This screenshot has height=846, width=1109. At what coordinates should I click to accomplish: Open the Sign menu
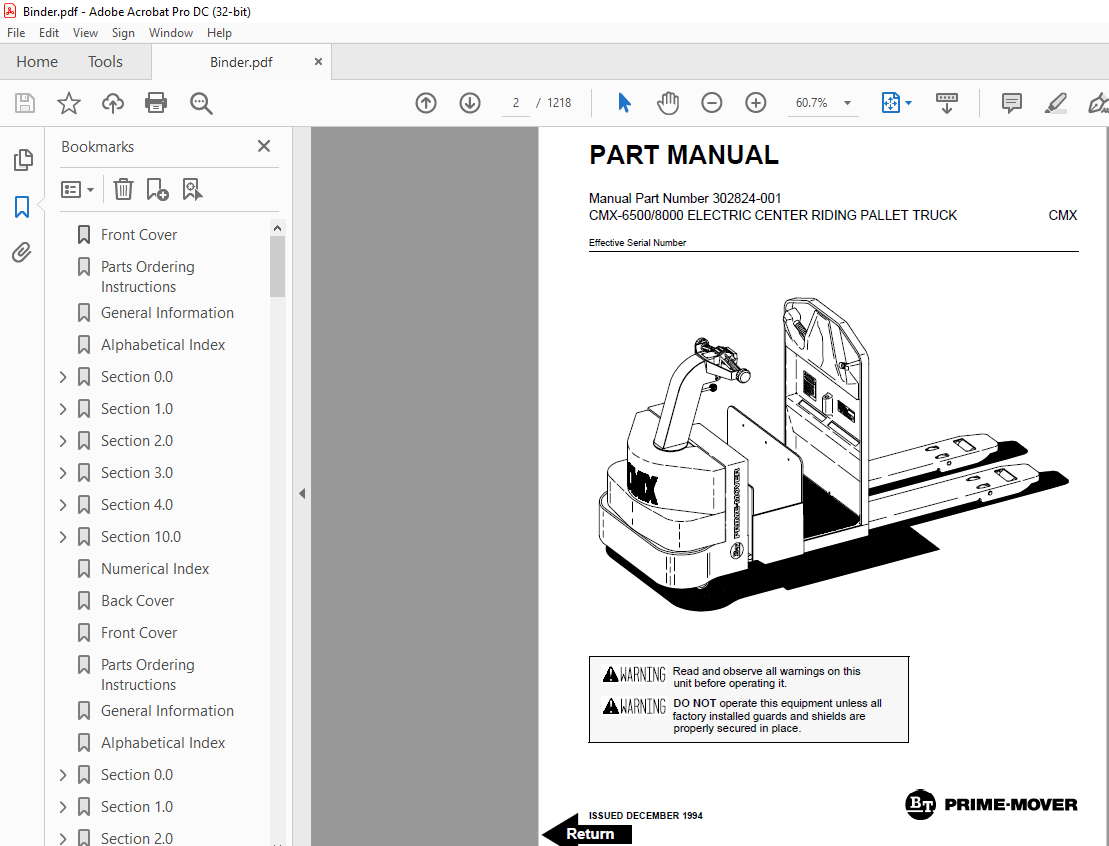[x=123, y=33]
